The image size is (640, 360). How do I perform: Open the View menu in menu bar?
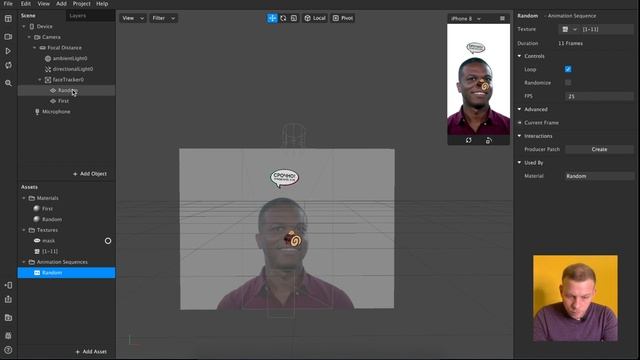tap(44, 4)
